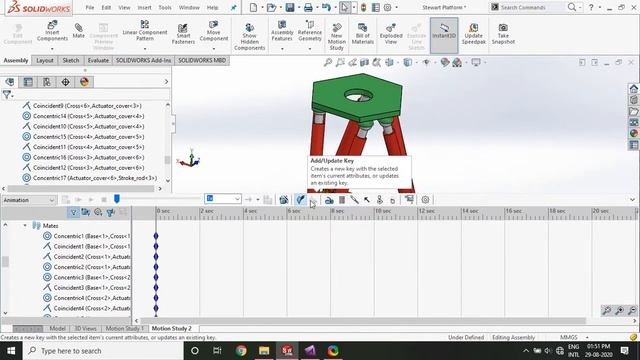Click the Windows Start button
The image size is (640, 360).
coord(11,351)
